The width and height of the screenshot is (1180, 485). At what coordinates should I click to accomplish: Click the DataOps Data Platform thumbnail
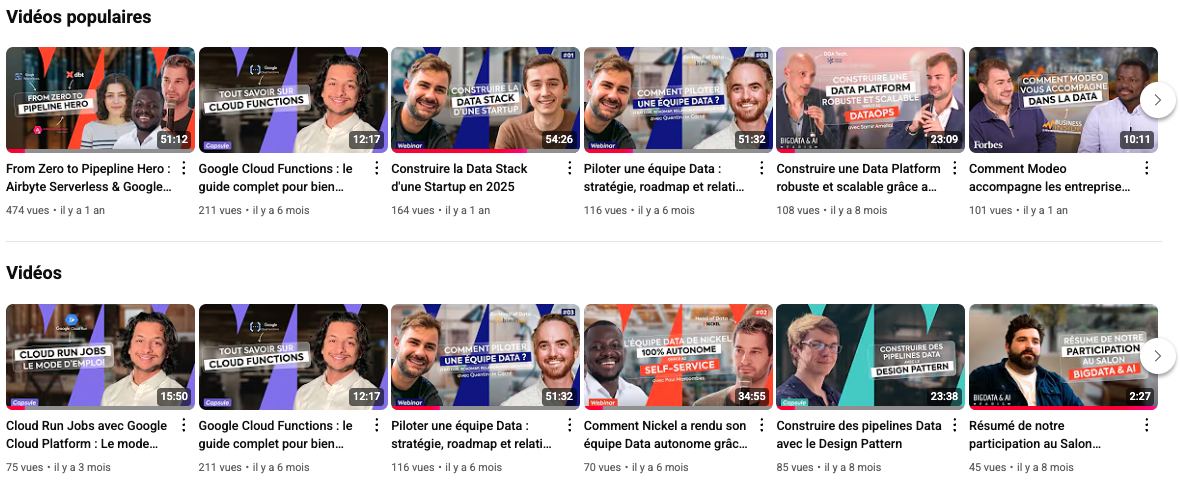click(x=871, y=100)
